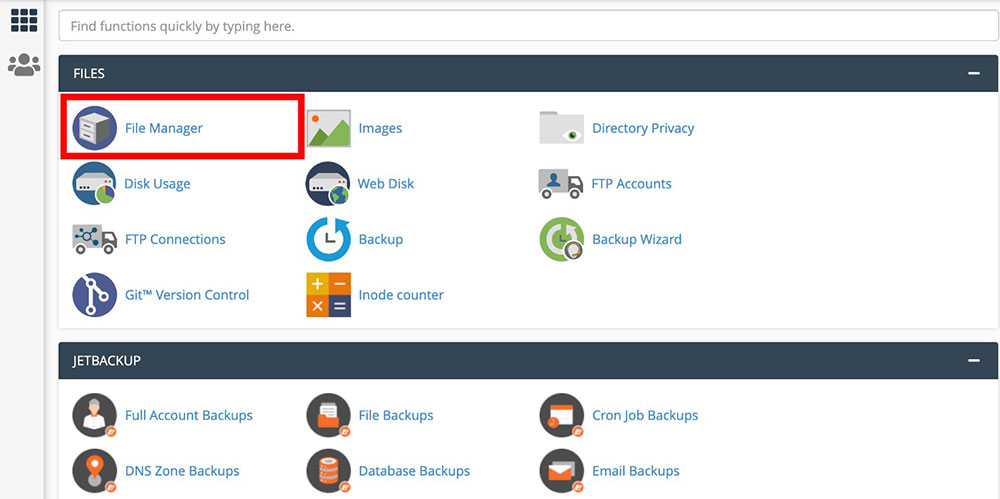
Task: Open the Inode counter link
Action: tap(401, 295)
